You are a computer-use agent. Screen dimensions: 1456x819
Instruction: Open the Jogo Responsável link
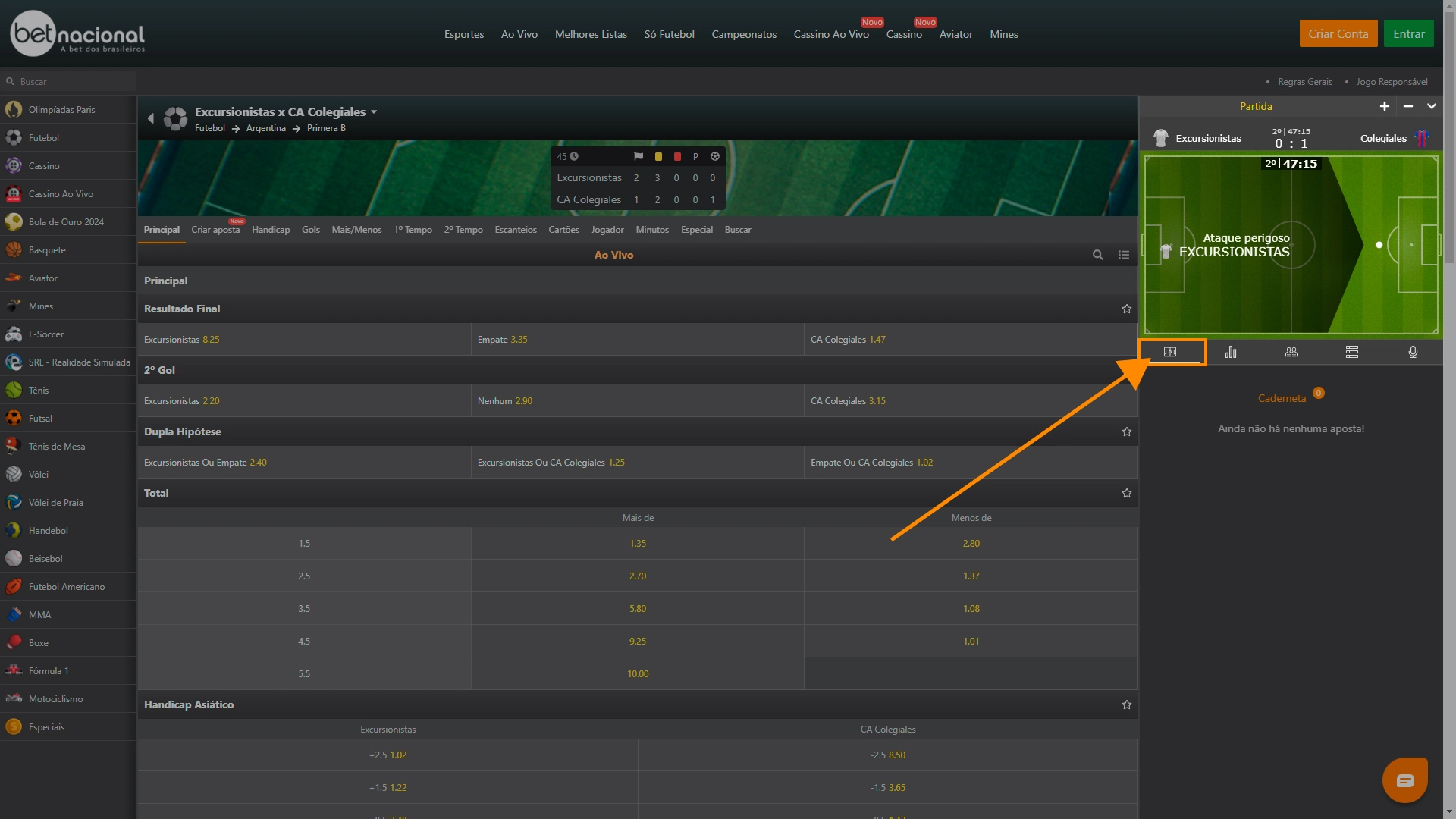point(1392,82)
